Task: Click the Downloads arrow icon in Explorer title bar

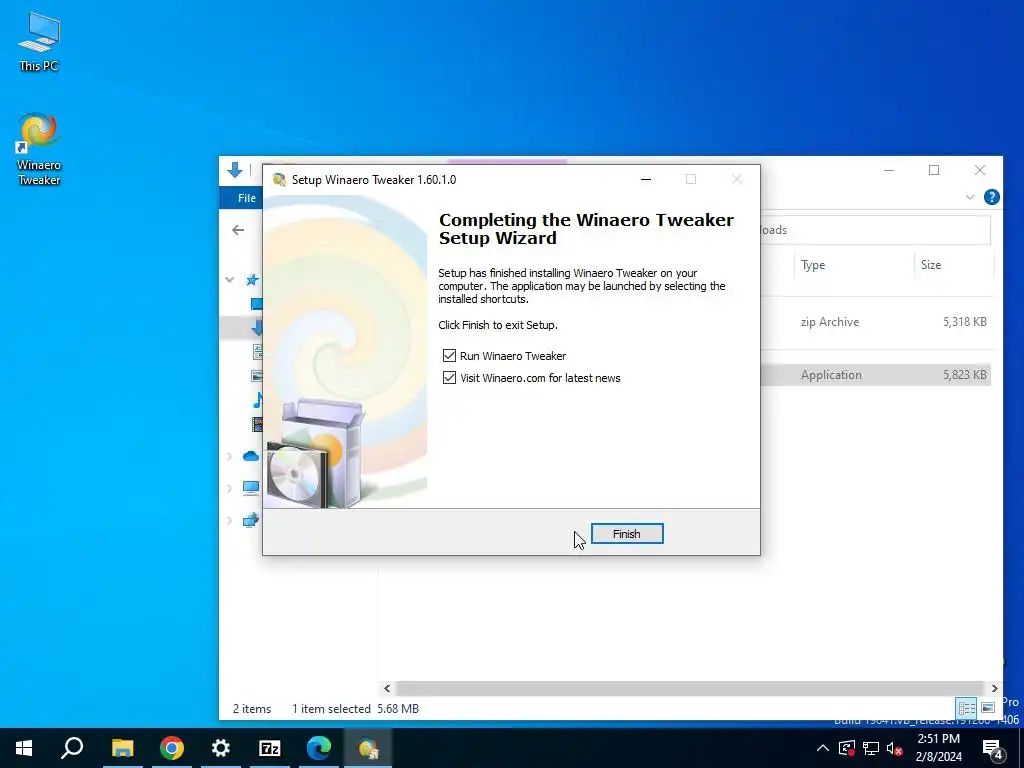Action: click(235, 170)
